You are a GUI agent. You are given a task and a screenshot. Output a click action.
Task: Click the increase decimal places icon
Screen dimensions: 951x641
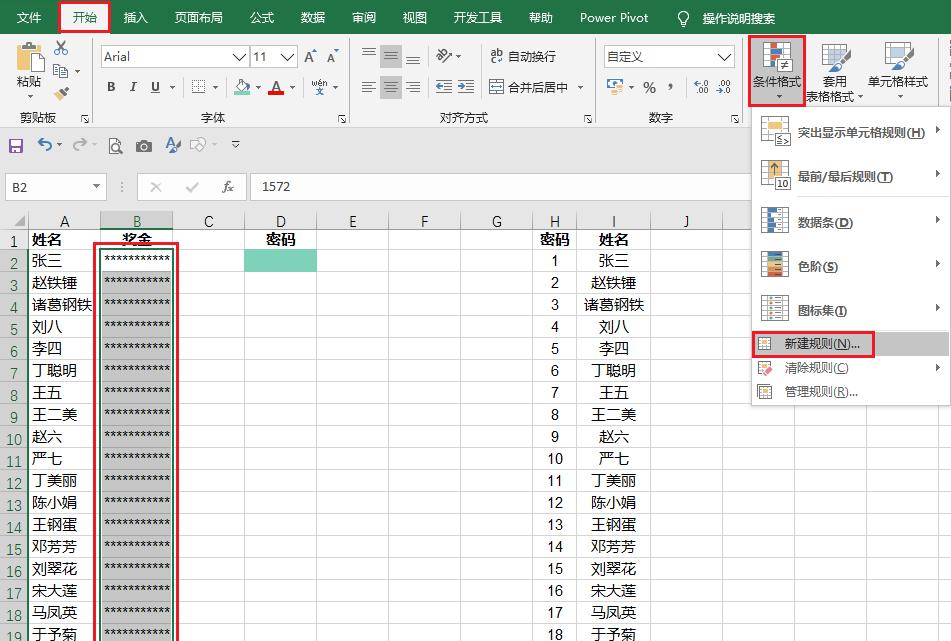click(701, 87)
